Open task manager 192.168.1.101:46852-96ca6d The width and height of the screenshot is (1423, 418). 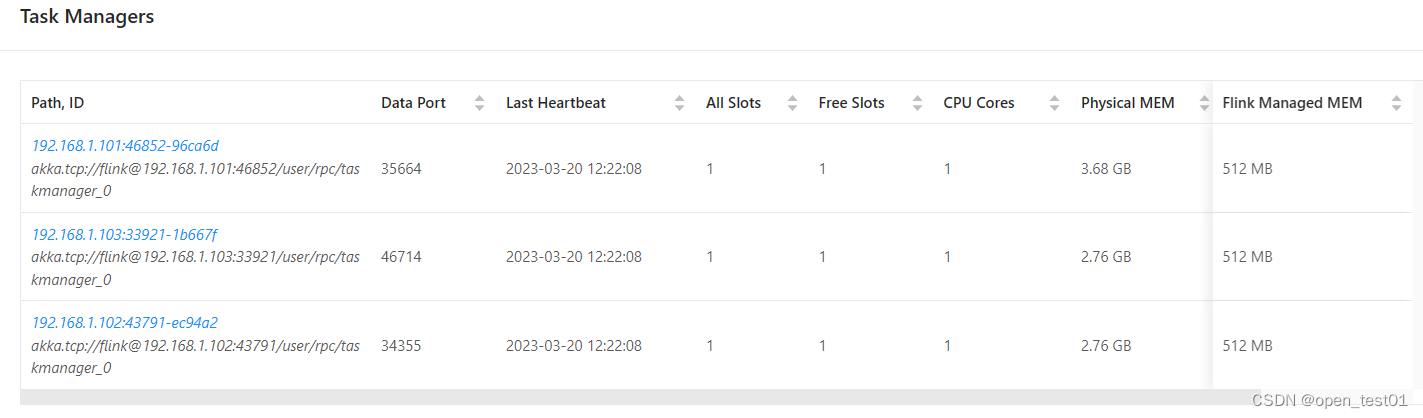click(x=125, y=146)
